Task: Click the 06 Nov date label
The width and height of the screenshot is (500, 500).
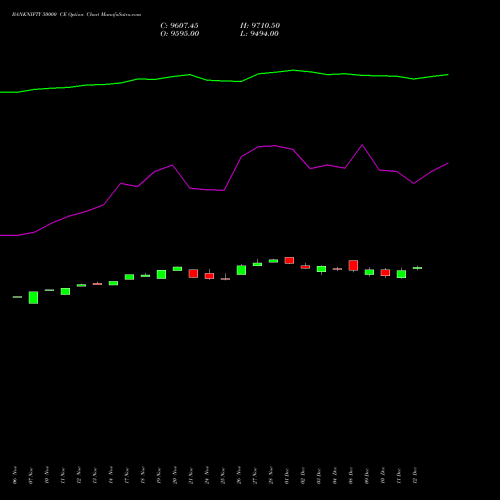Action: [15, 475]
